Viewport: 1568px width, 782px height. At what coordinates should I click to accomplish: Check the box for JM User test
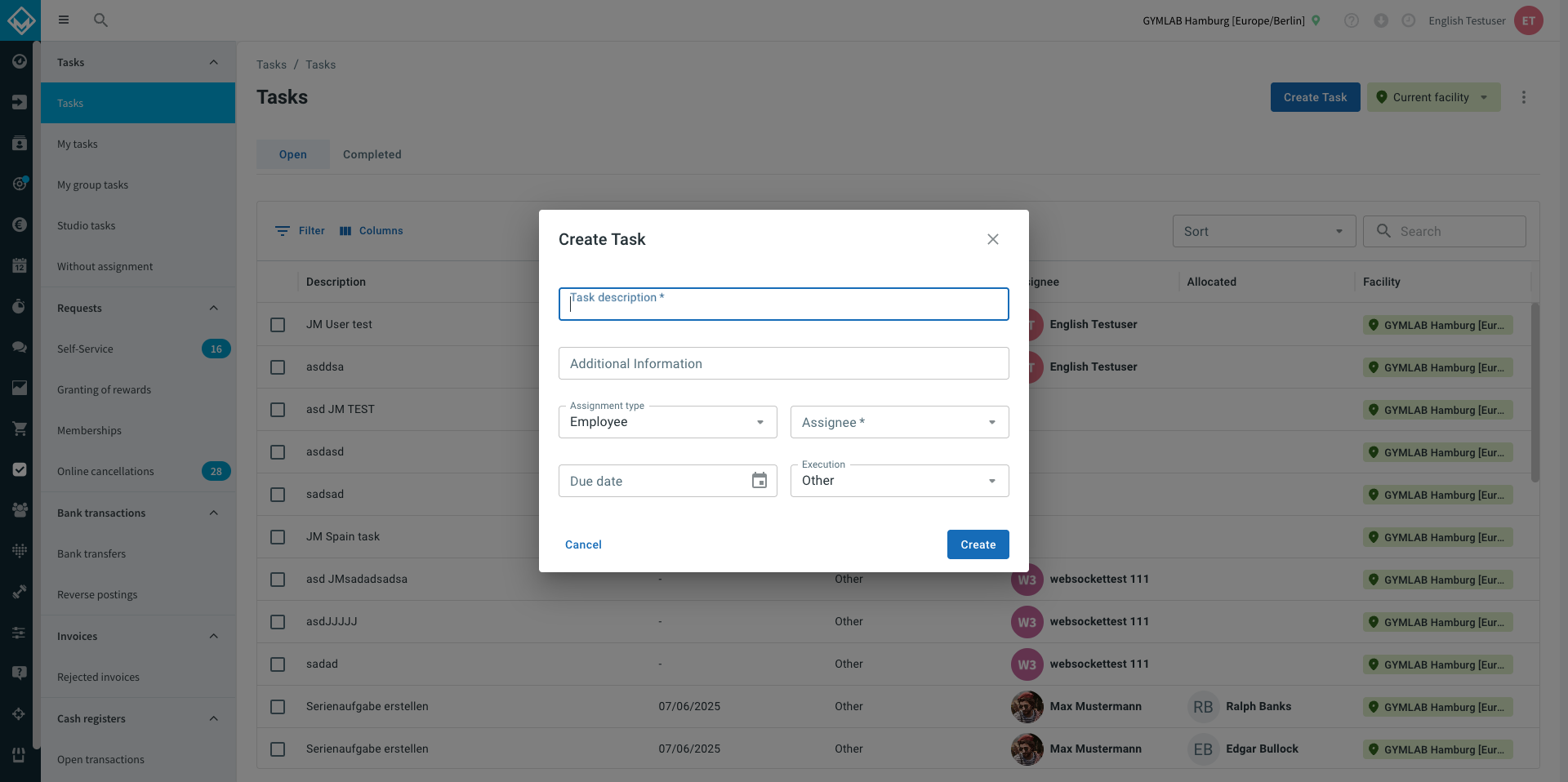coord(278,325)
